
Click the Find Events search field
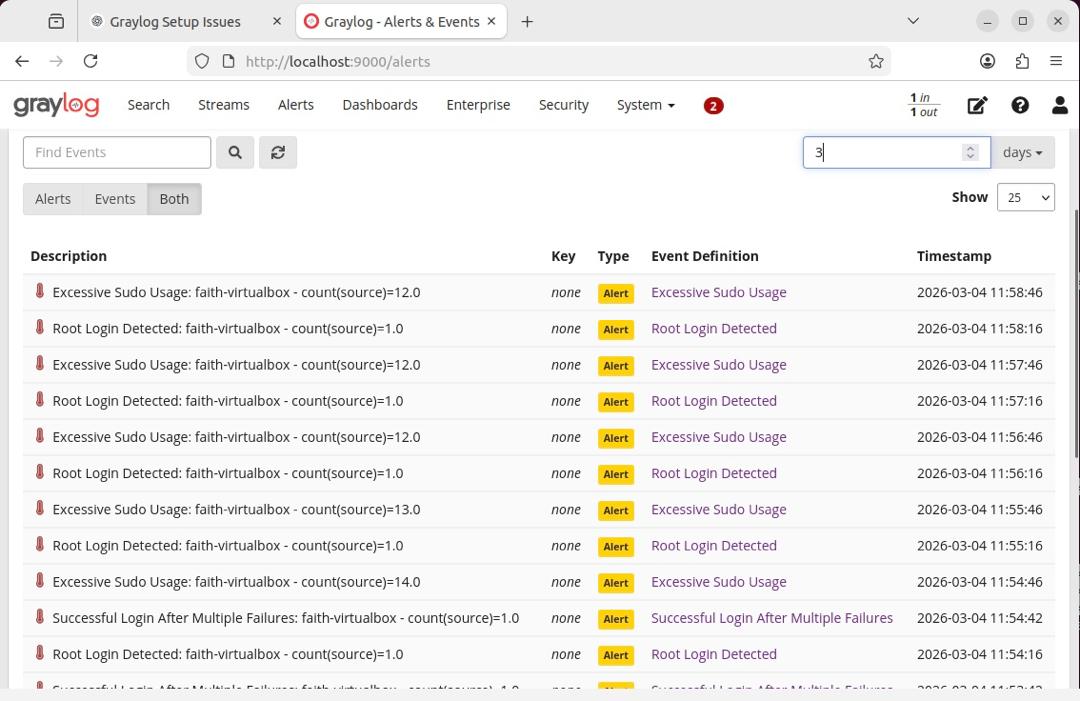[117, 152]
